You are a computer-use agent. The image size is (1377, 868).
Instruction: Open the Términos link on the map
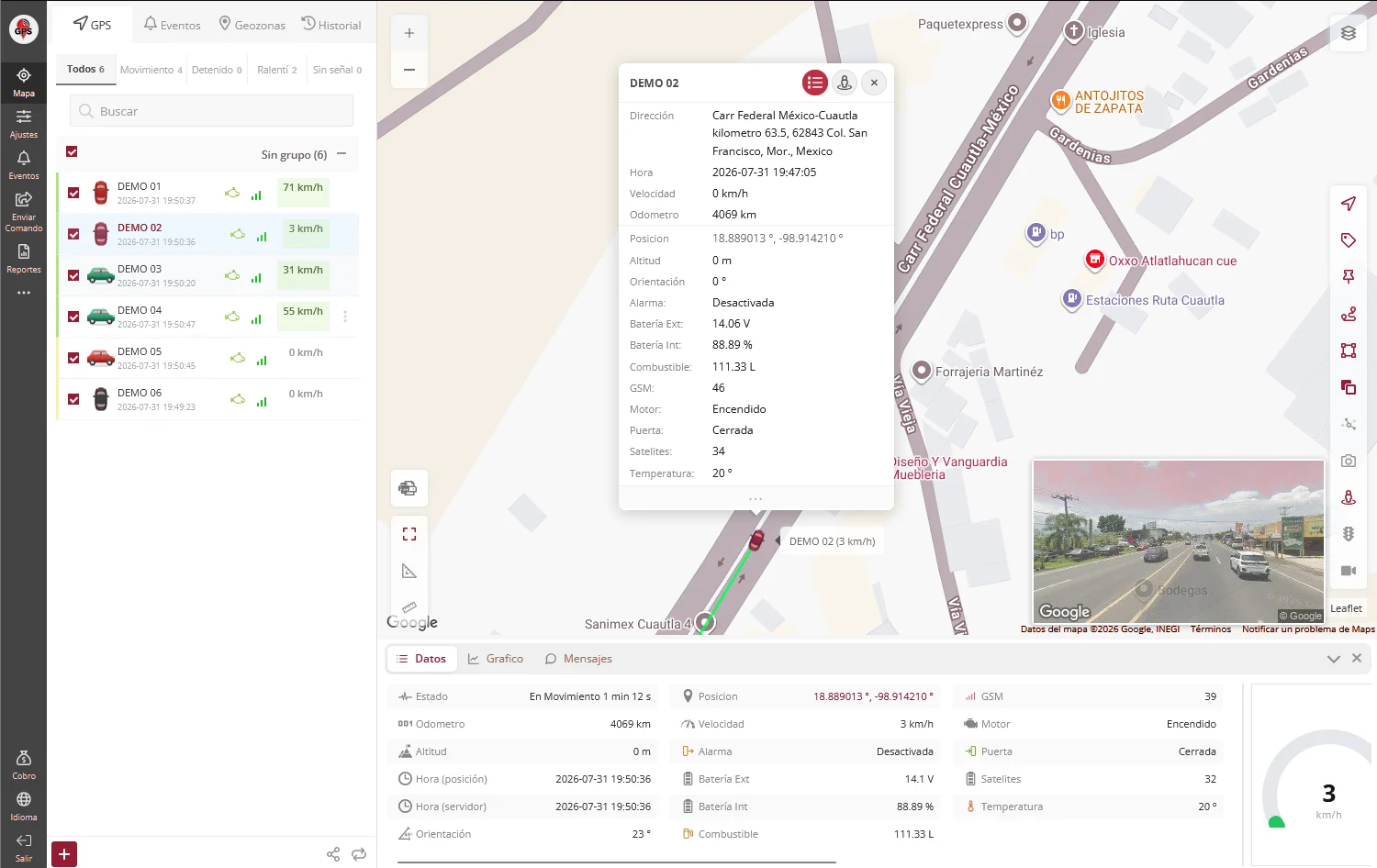(1211, 629)
